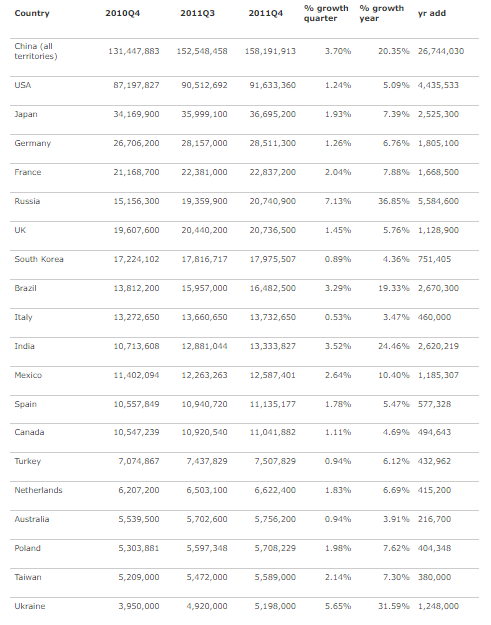The height and width of the screenshot is (625, 491).
Task: Click the 2011Q3 column header
Action: pos(197,13)
